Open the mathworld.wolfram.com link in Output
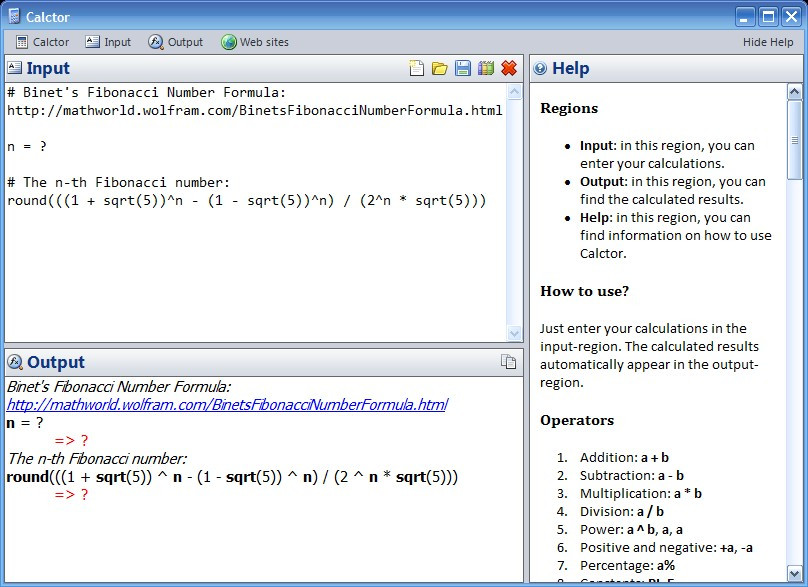 [x=227, y=405]
